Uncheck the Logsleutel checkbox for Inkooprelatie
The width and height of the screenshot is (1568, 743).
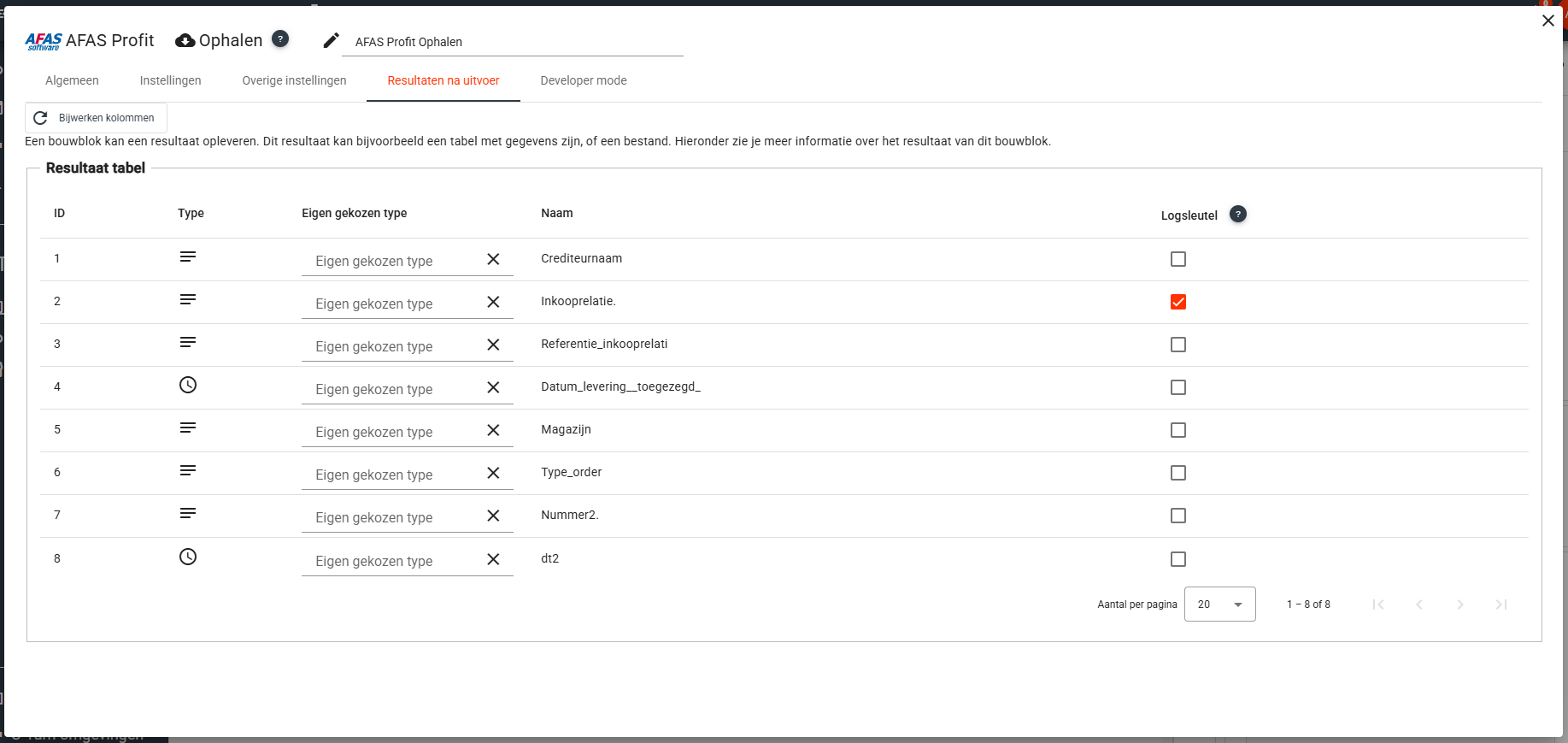(1177, 302)
